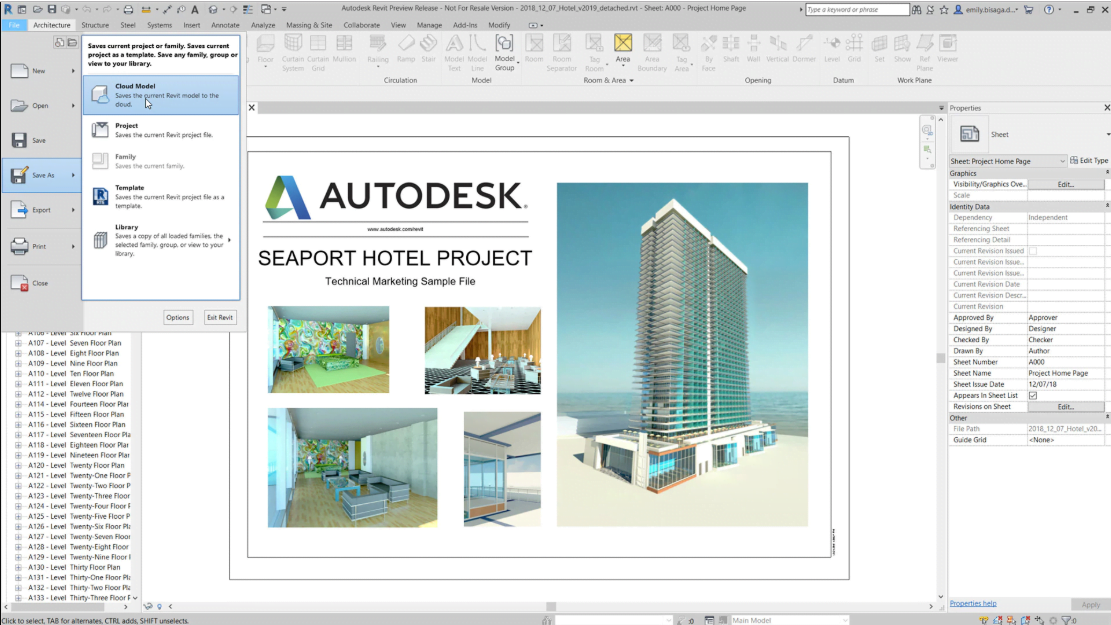The width and height of the screenshot is (1111, 625).
Task: Select the Stair tool in Circulation
Action: (429, 50)
